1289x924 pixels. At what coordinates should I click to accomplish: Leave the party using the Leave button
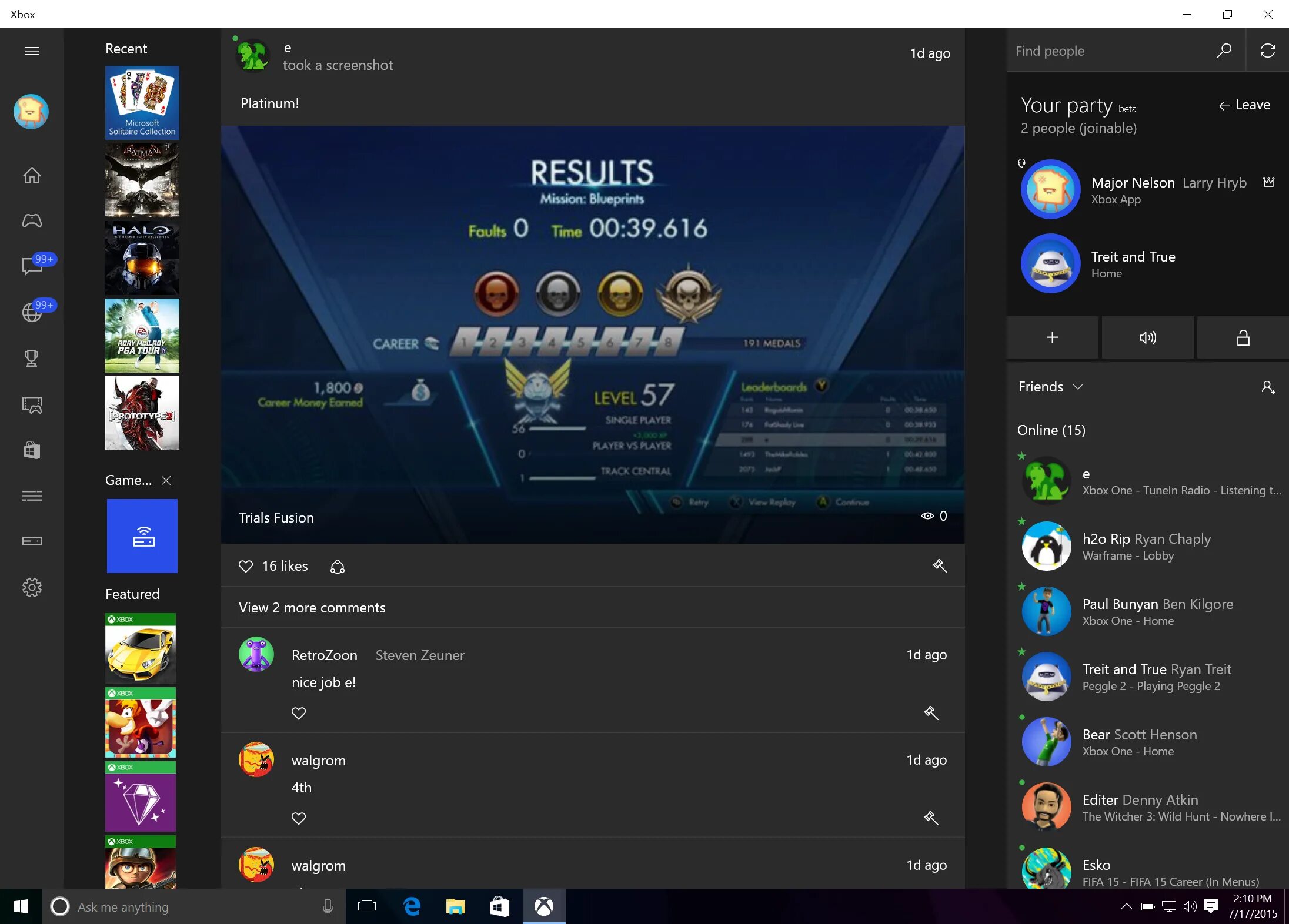[x=1244, y=105]
